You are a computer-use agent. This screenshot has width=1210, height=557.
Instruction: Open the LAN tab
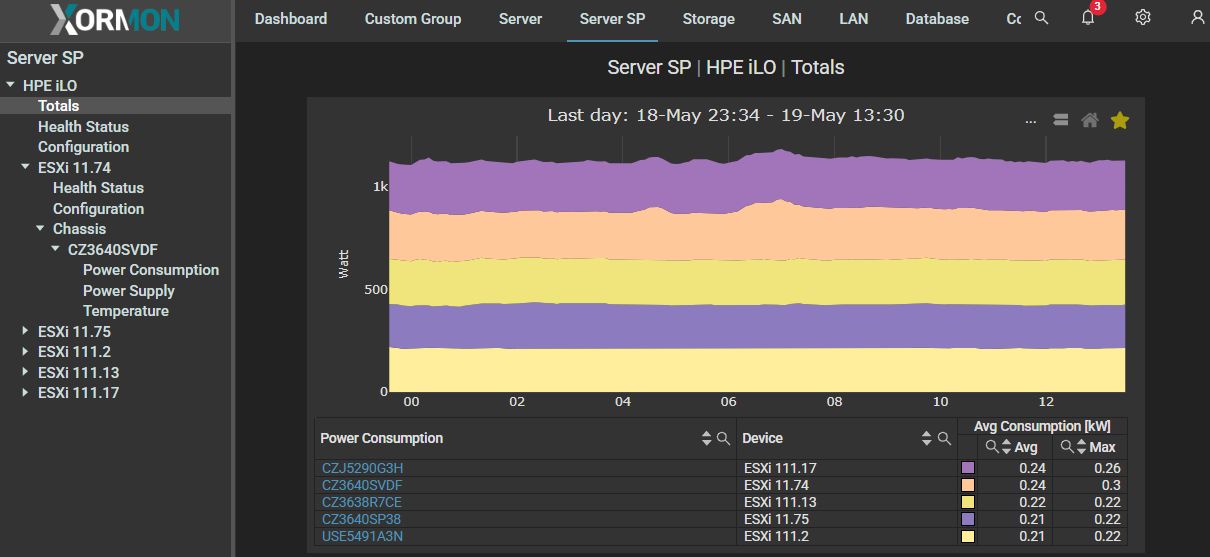[x=853, y=19]
